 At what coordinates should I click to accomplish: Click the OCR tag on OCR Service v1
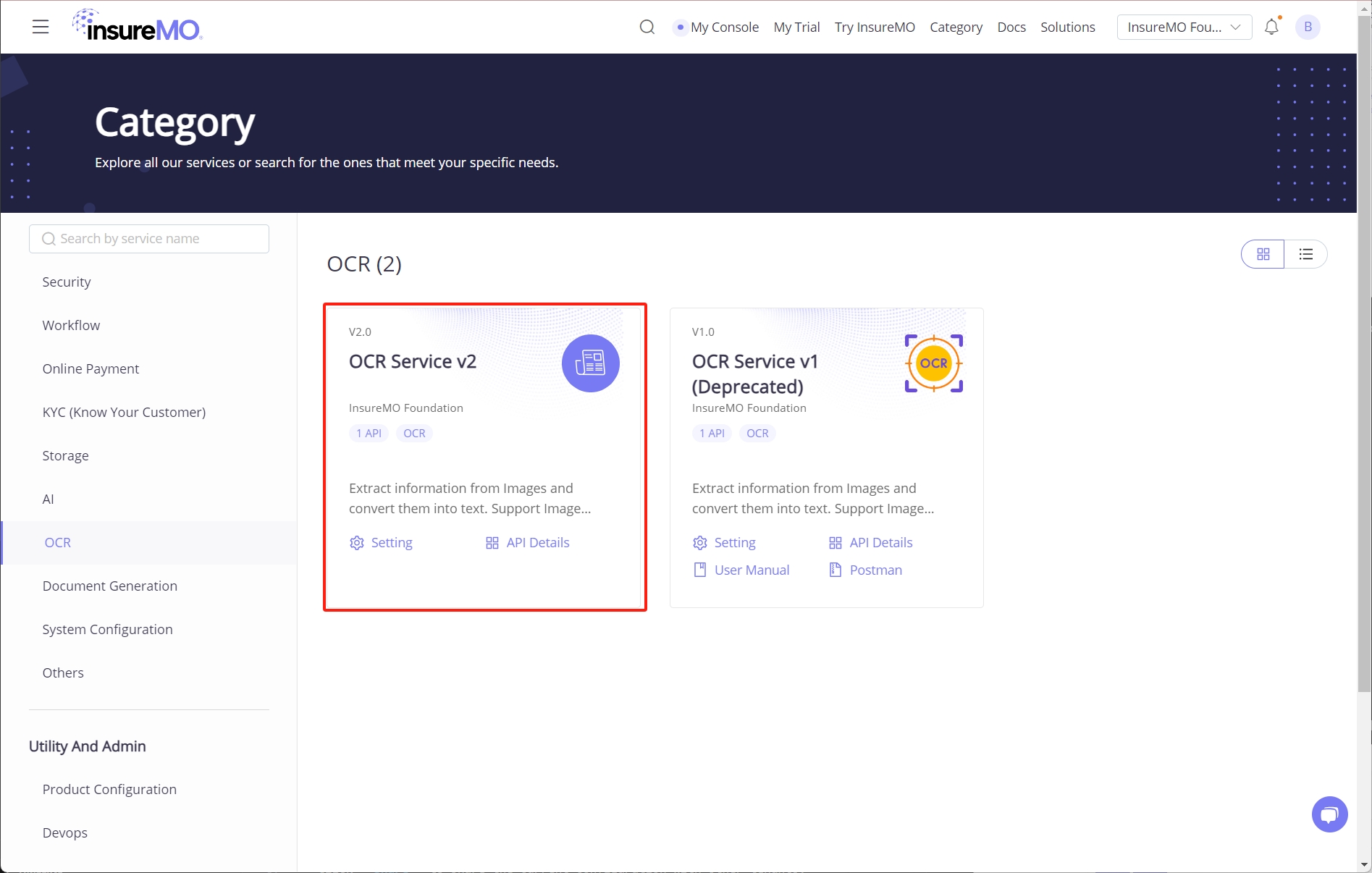click(x=758, y=434)
